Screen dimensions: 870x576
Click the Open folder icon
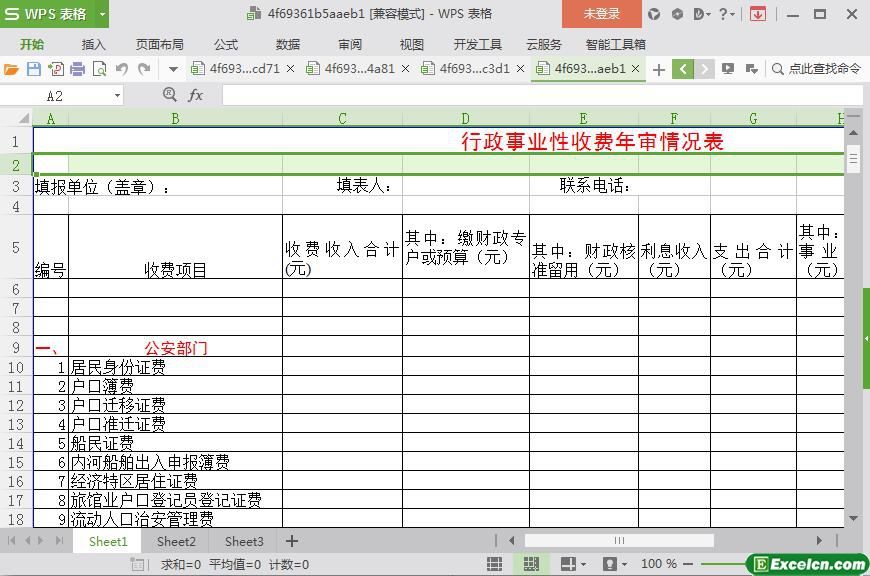[11, 69]
